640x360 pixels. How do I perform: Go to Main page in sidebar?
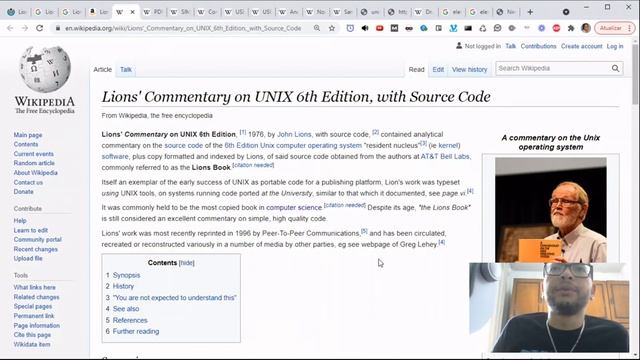(28, 135)
